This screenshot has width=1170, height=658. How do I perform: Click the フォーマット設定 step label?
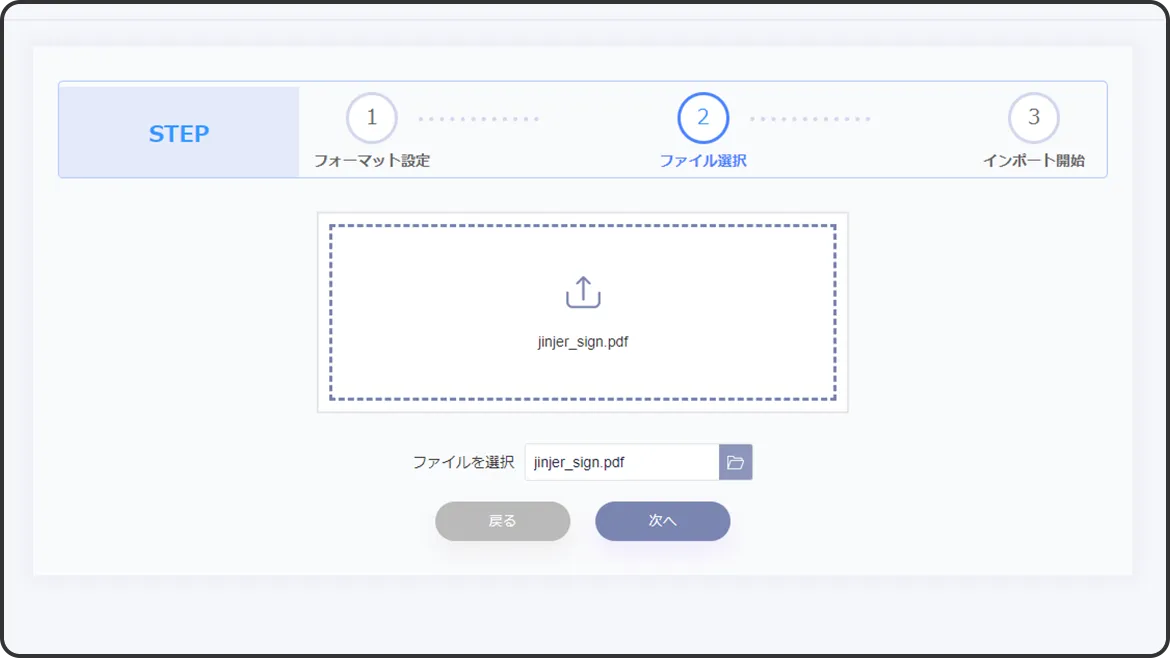pos(372,161)
